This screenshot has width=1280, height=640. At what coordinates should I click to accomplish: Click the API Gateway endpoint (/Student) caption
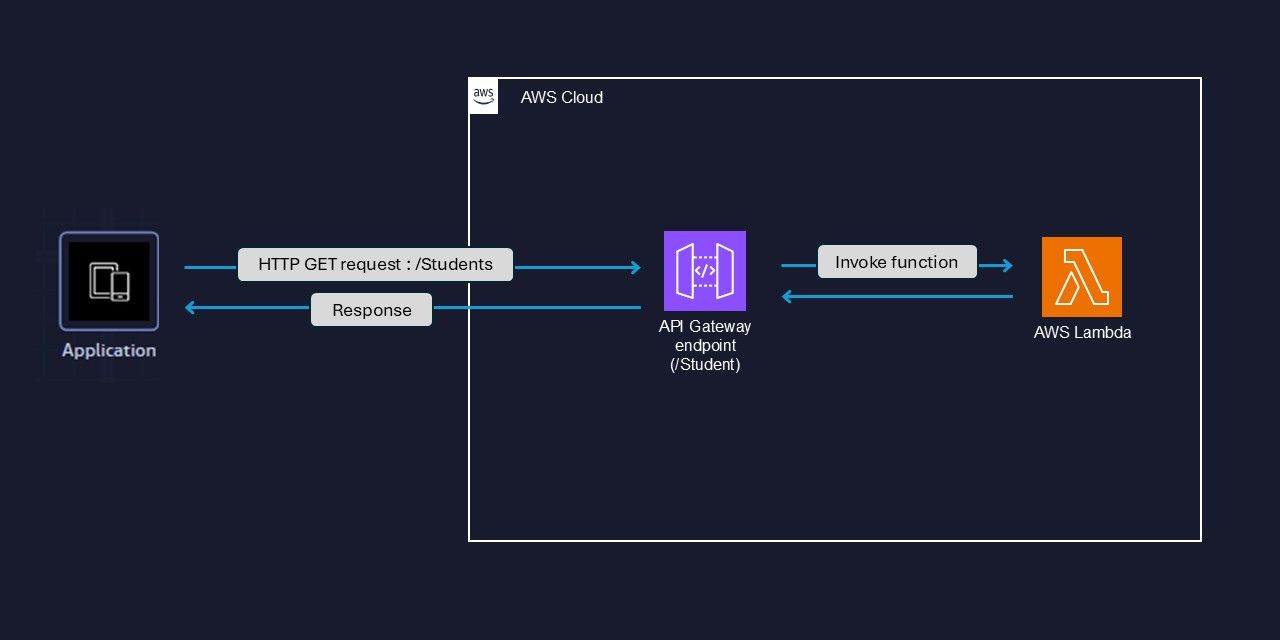704,345
